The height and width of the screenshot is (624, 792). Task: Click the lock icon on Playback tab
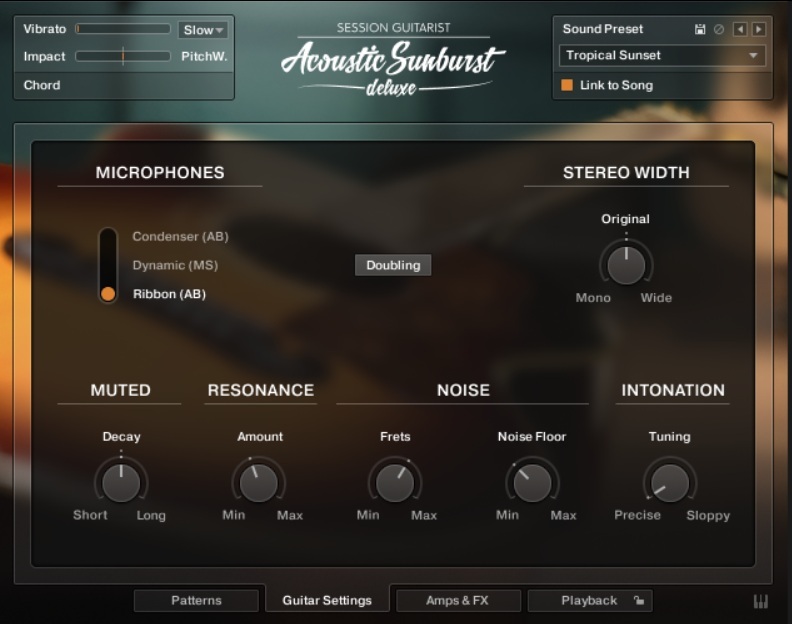pyautogui.click(x=639, y=600)
